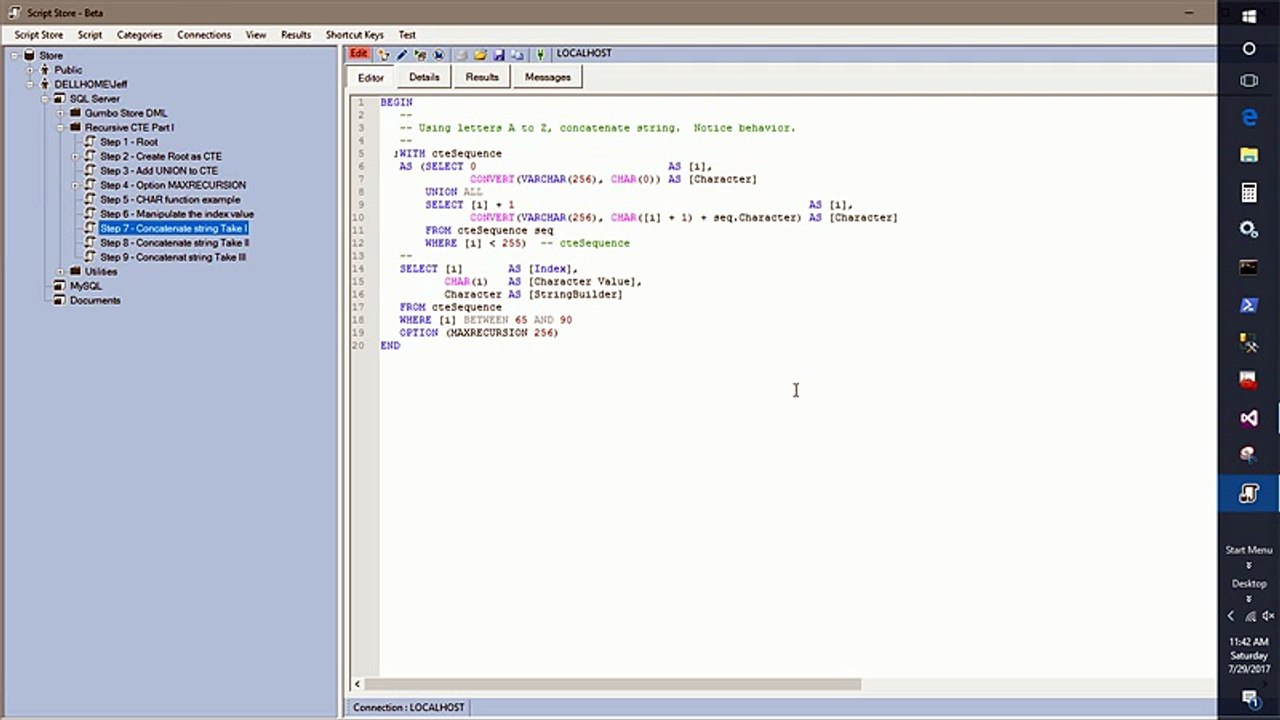The image size is (1280, 720).
Task: Open the Connections menu
Action: (x=204, y=35)
